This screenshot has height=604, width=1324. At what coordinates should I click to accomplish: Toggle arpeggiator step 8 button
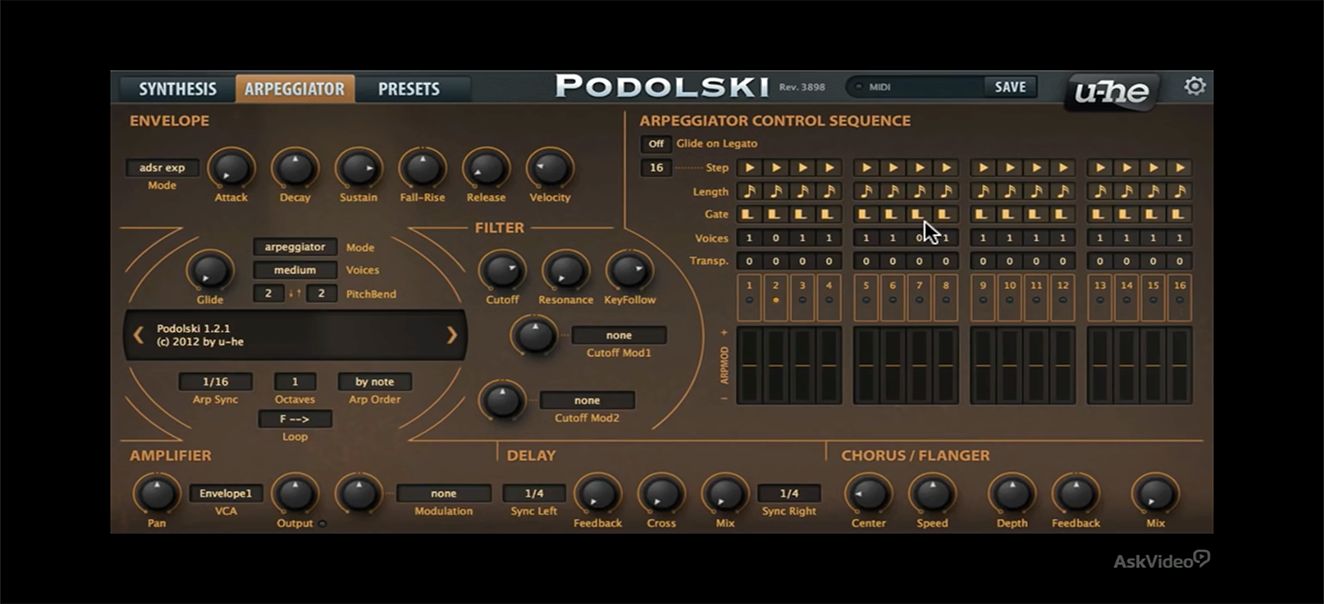[x=945, y=299]
